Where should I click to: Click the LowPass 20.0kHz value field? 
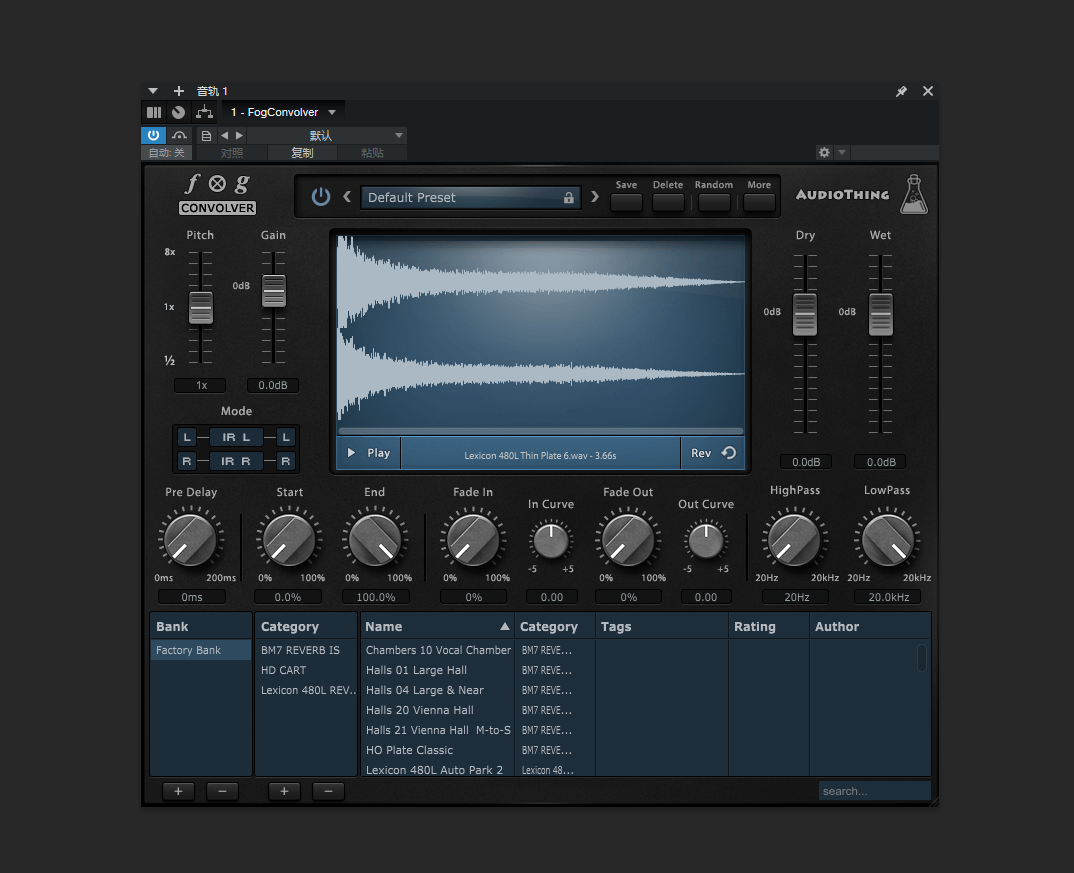[888, 597]
